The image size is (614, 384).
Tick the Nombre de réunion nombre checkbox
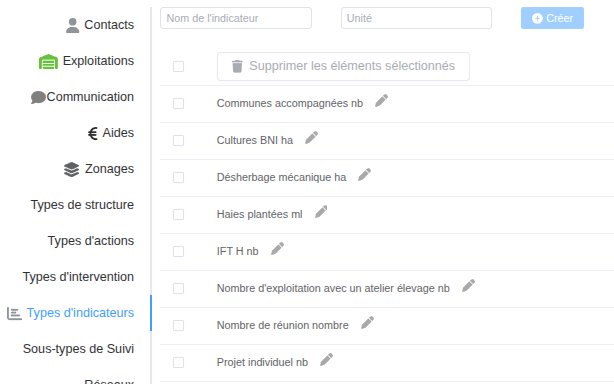tap(179, 325)
